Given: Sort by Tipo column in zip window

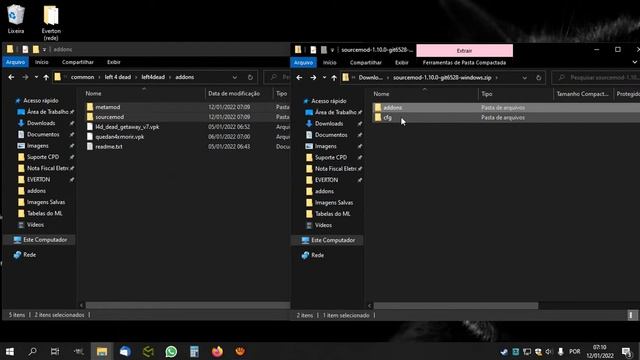Looking at the screenshot, I should [x=487, y=94].
